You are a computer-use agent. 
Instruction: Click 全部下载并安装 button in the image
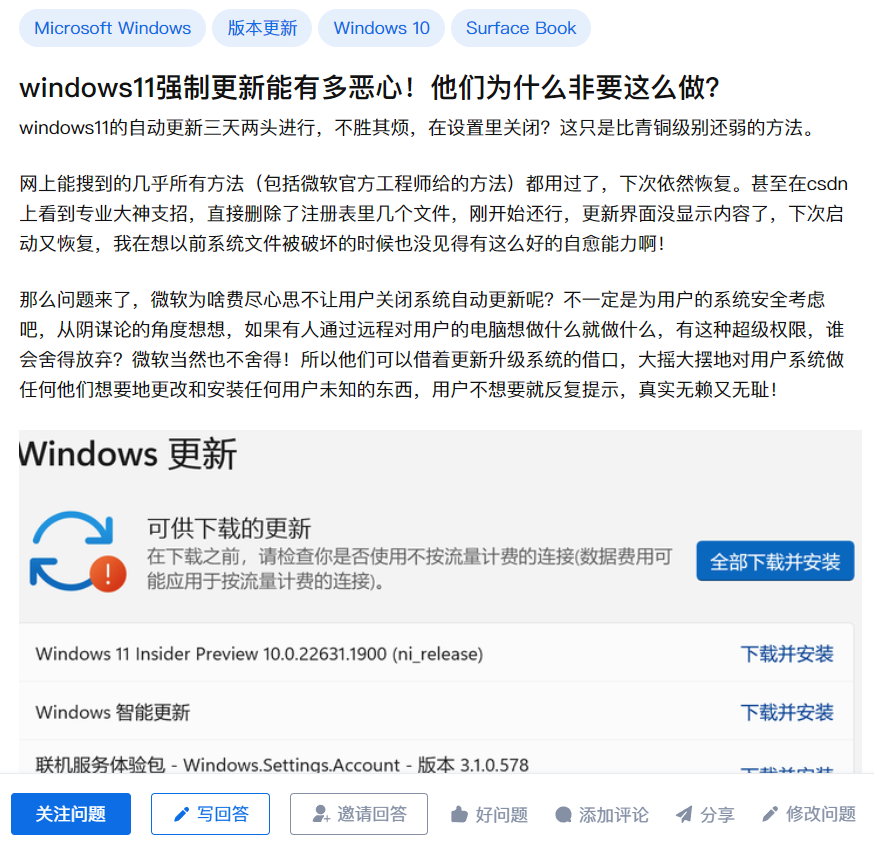tap(775, 561)
